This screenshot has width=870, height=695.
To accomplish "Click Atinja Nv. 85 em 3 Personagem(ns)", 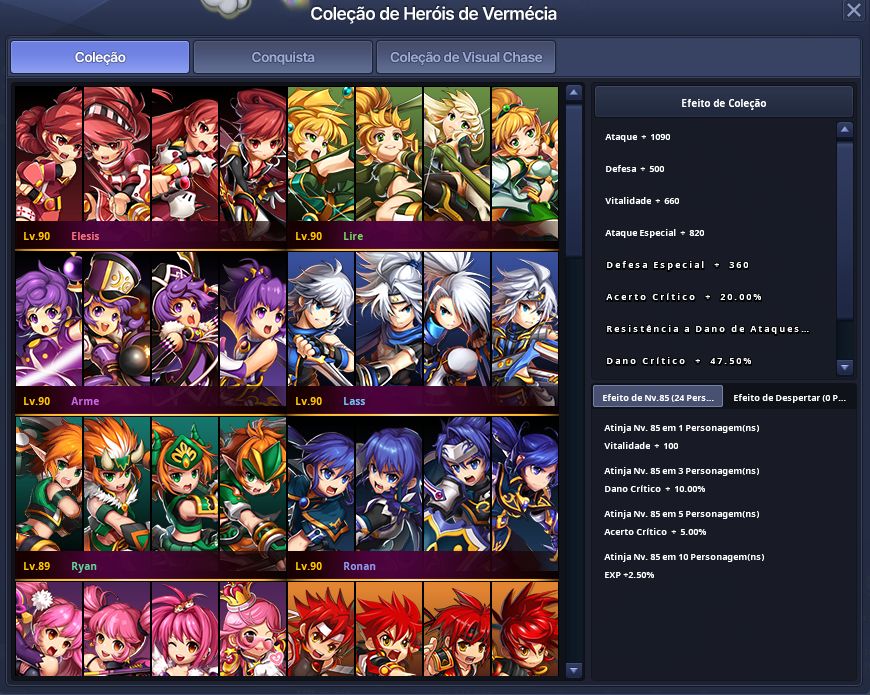I will [x=681, y=471].
